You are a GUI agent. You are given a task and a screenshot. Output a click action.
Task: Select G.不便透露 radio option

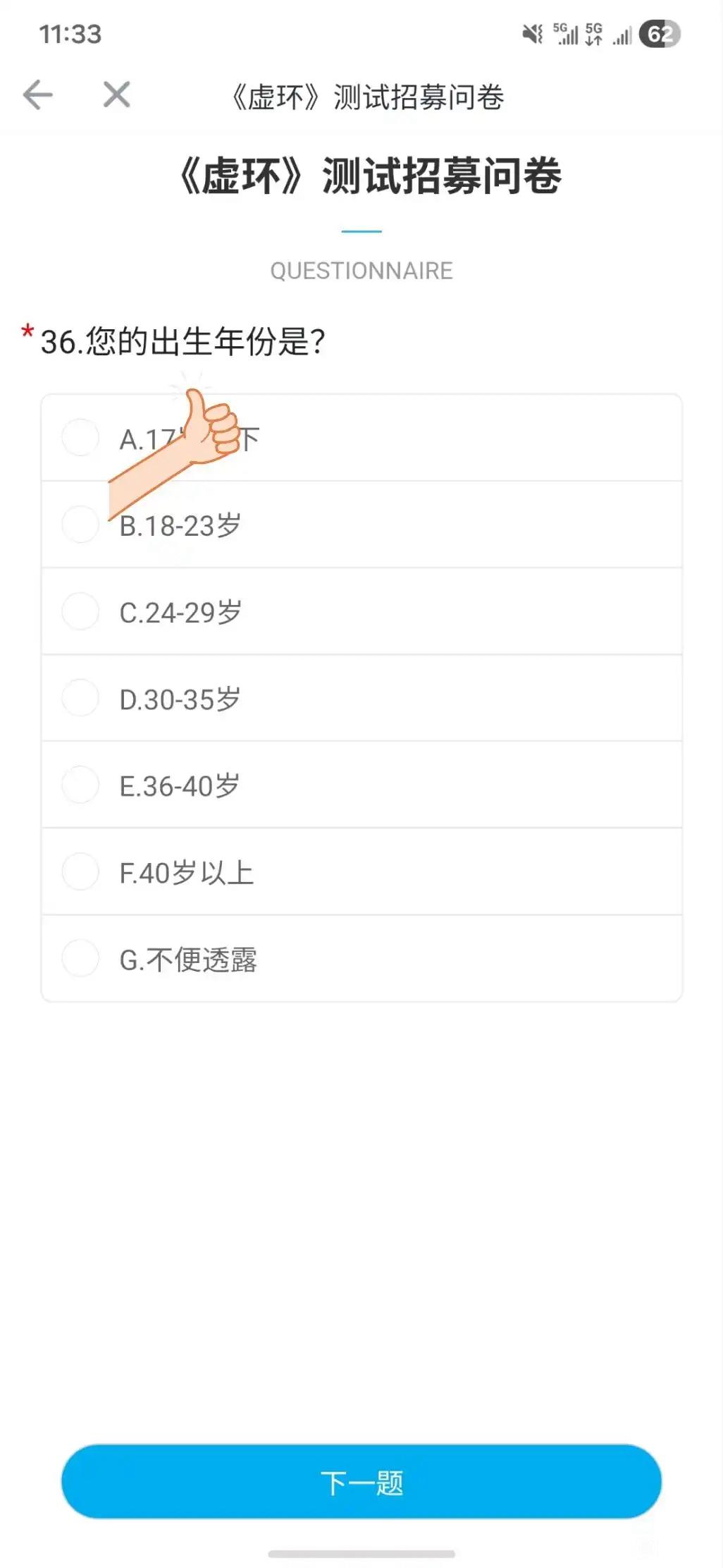[80, 959]
